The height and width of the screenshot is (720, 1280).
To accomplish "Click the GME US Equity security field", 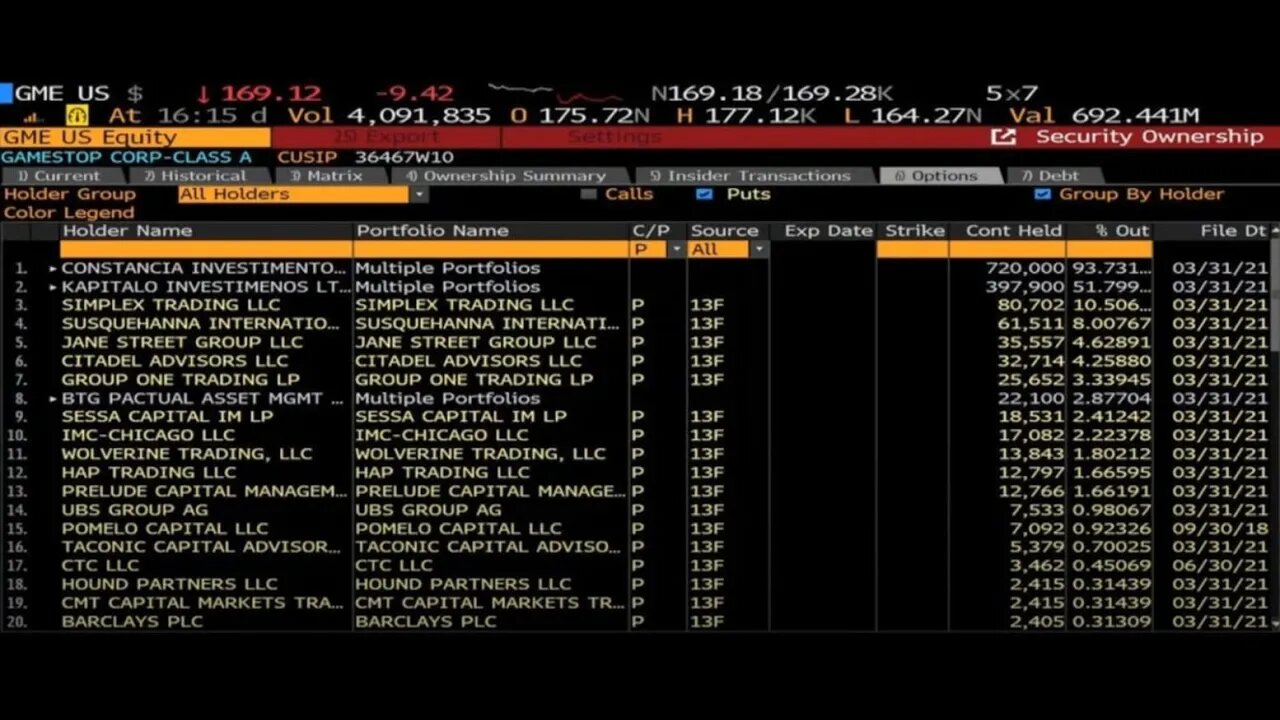I will (x=135, y=137).
